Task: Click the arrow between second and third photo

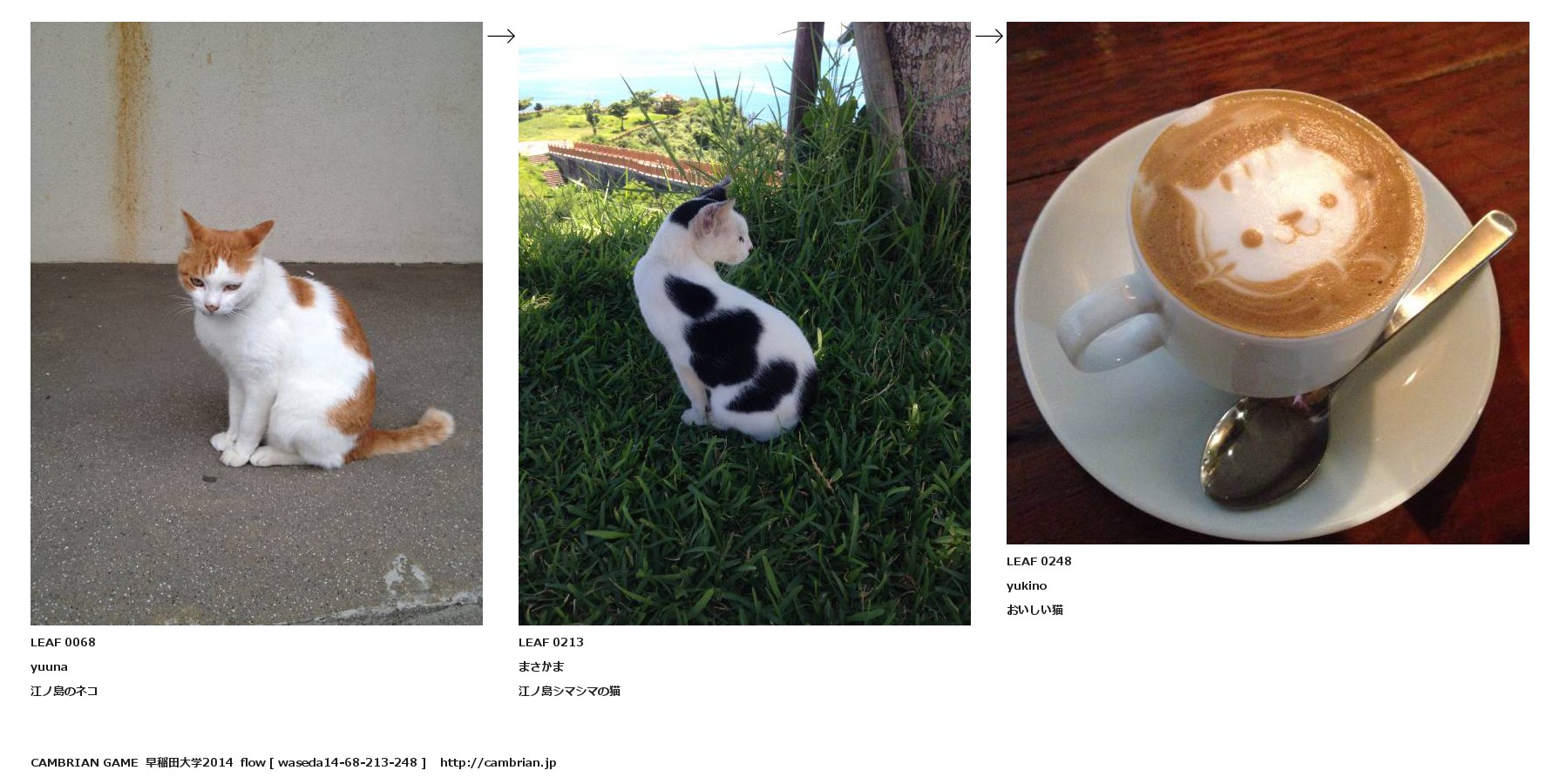Action: (989, 36)
